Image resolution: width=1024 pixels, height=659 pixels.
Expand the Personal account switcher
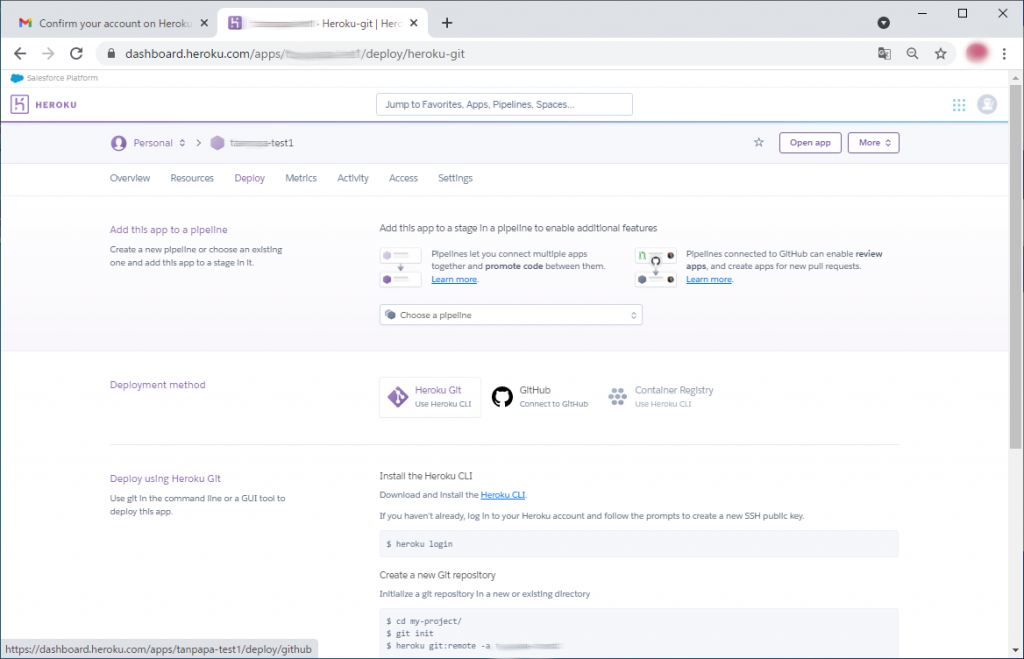pos(150,143)
